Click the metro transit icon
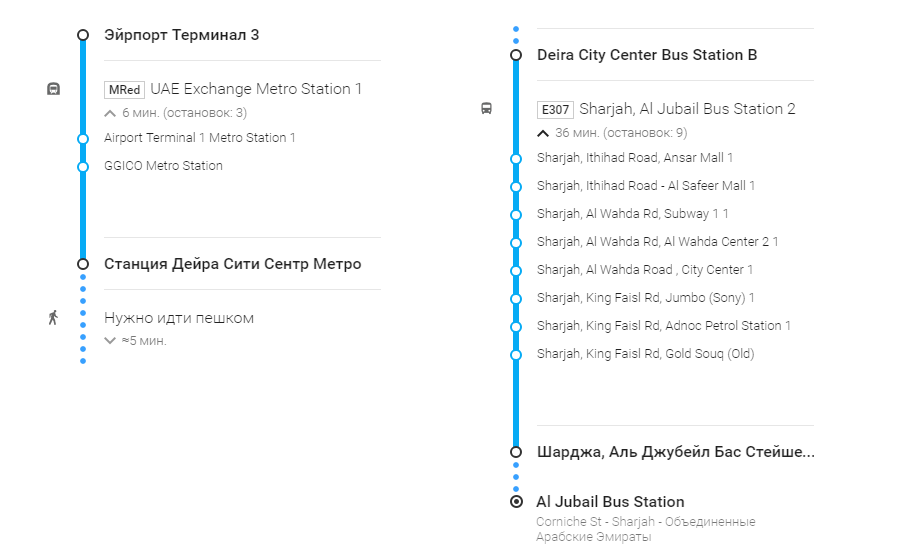This screenshot has width=900, height=548. [54, 89]
